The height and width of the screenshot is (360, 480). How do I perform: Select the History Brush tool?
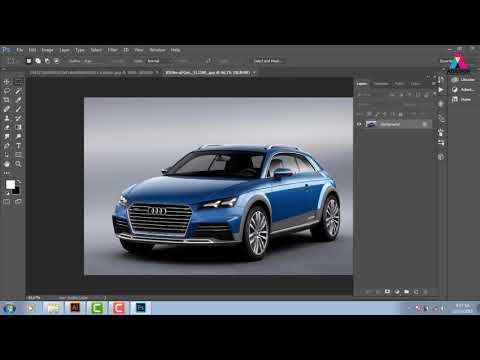pos(18,118)
